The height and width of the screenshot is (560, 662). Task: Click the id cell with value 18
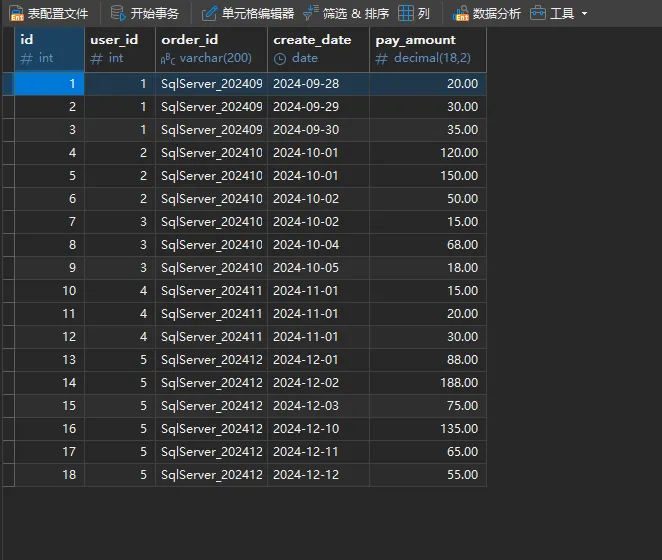[x=49, y=474]
